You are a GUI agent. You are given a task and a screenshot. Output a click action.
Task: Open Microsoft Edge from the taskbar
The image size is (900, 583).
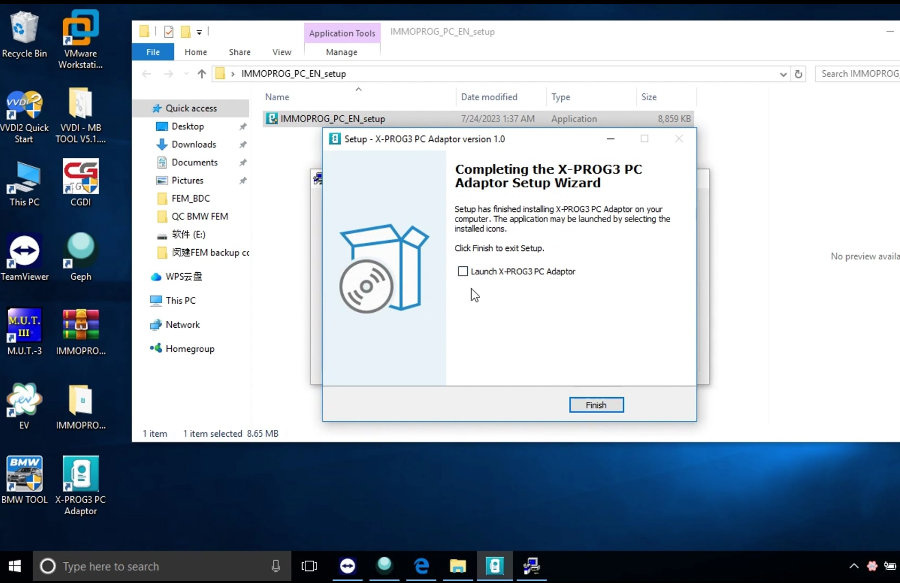pos(421,566)
